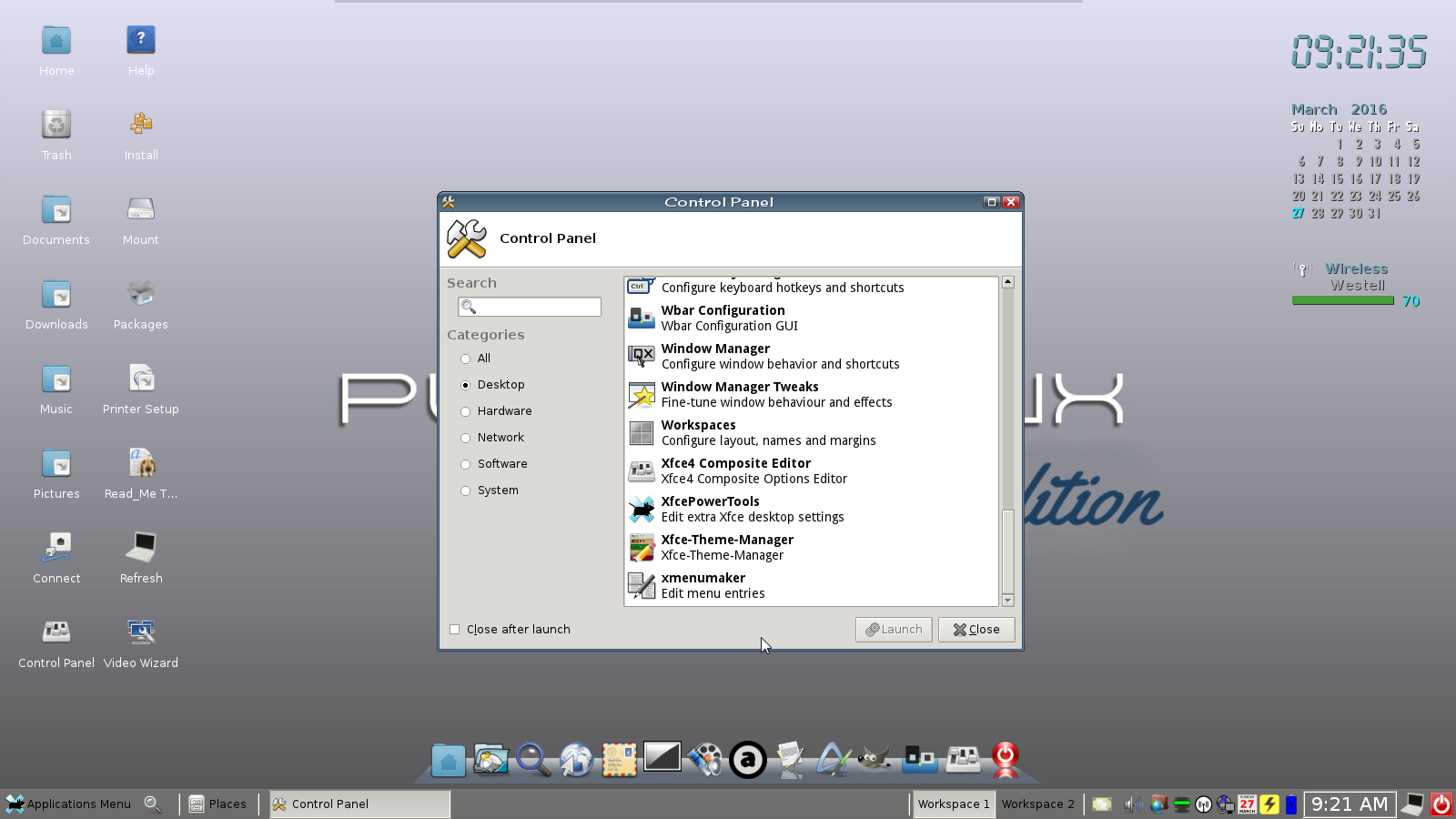Select the Network category radio button

(465, 438)
